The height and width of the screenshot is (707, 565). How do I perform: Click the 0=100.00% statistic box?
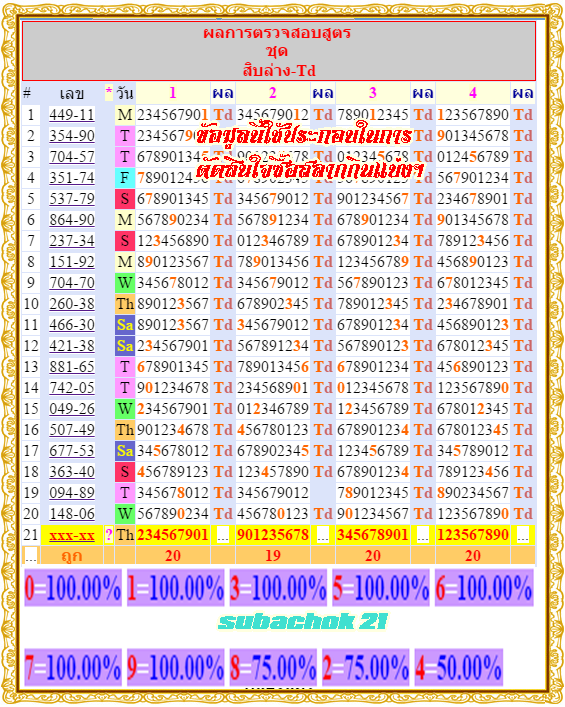[73, 588]
